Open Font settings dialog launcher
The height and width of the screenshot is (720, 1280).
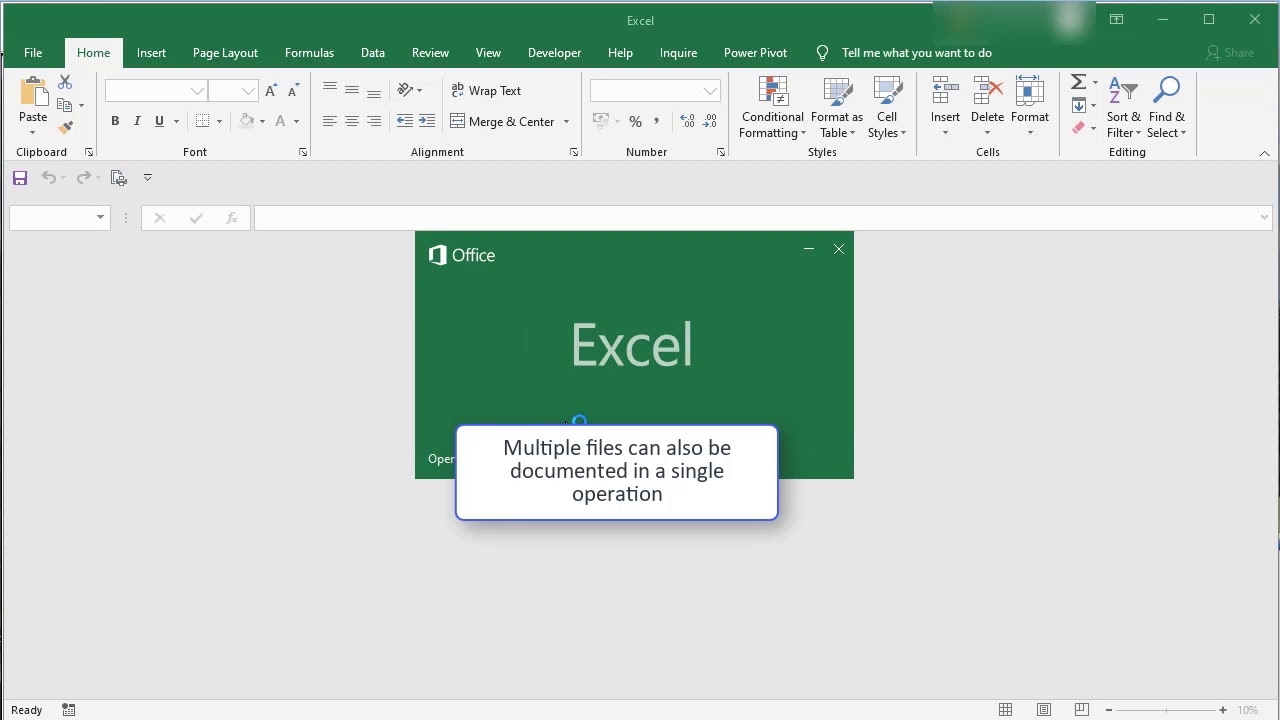click(303, 153)
